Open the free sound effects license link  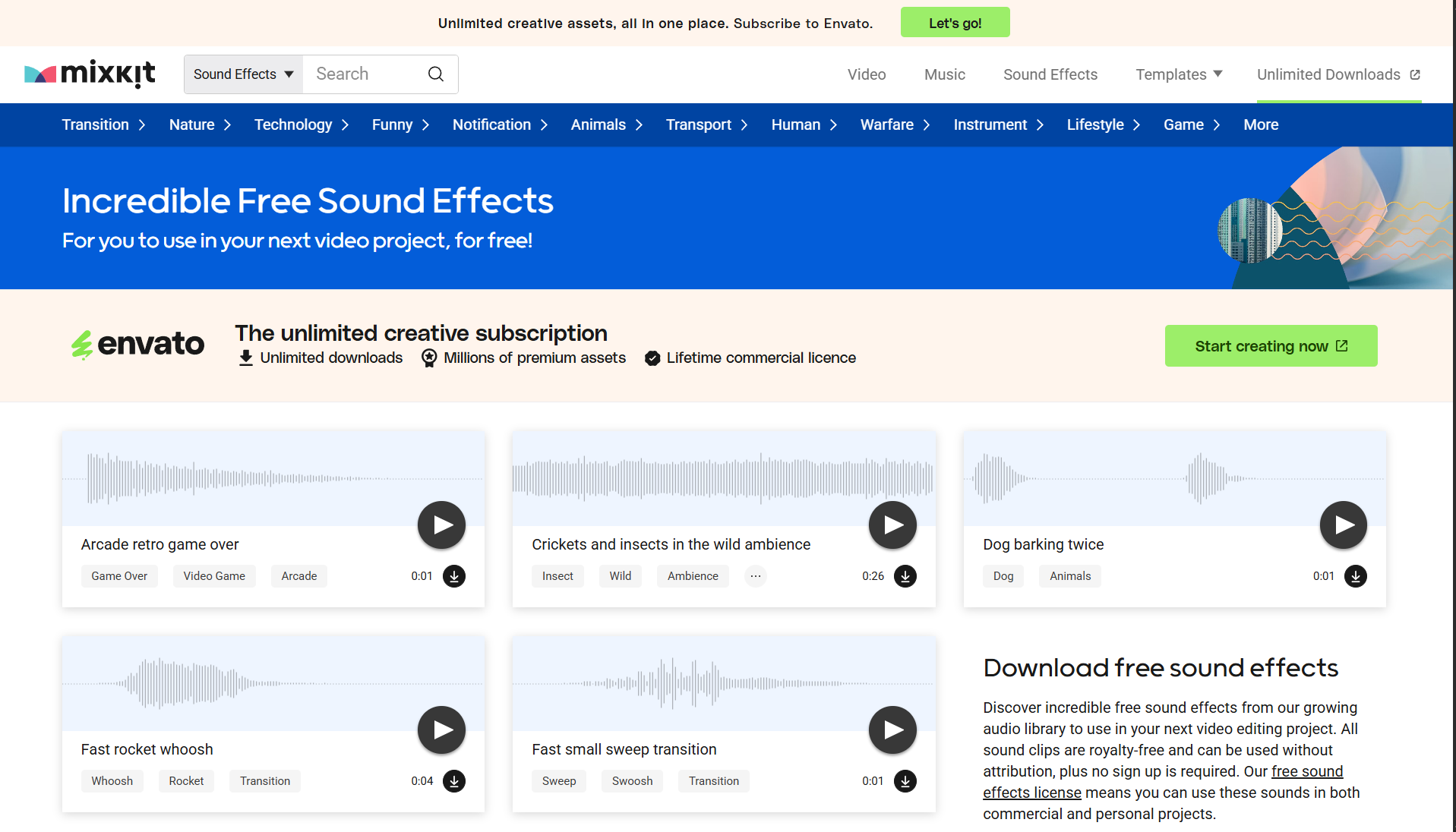pyautogui.click(x=1306, y=772)
